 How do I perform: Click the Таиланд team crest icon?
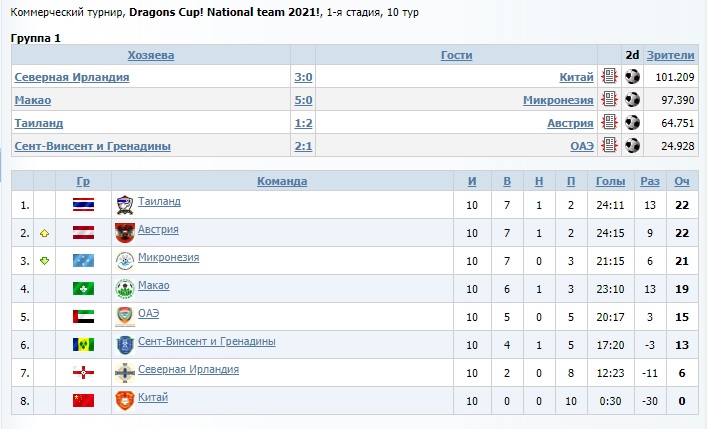click(x=124, y=205)
